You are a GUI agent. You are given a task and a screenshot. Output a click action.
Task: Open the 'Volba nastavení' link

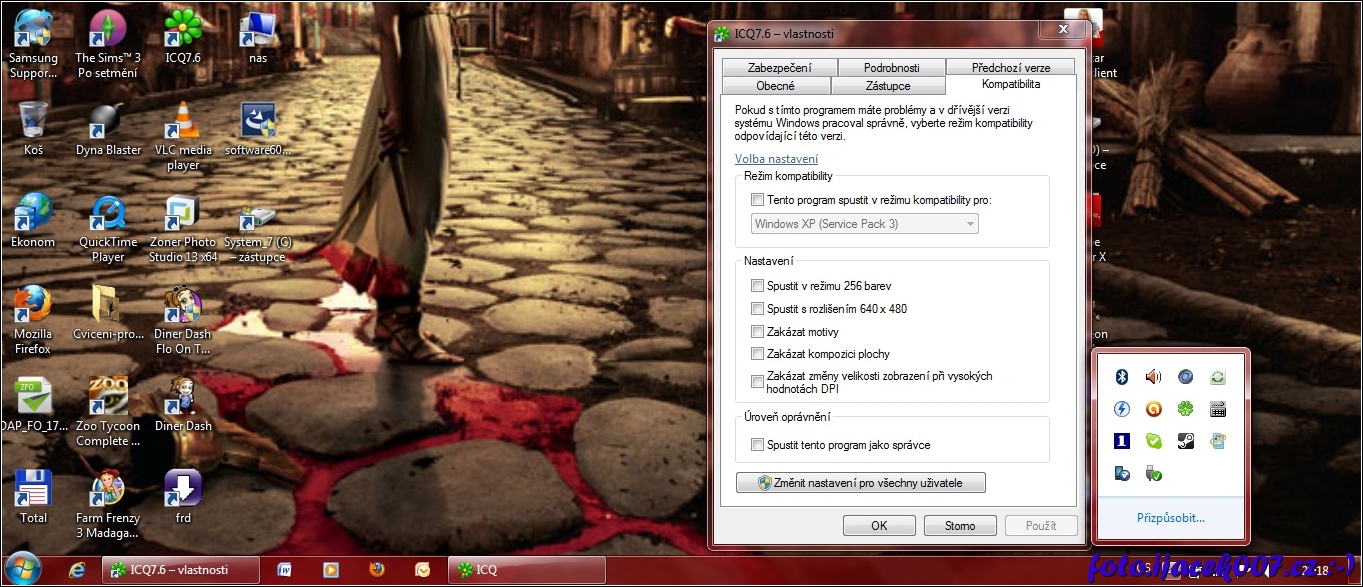click(776, 159)
